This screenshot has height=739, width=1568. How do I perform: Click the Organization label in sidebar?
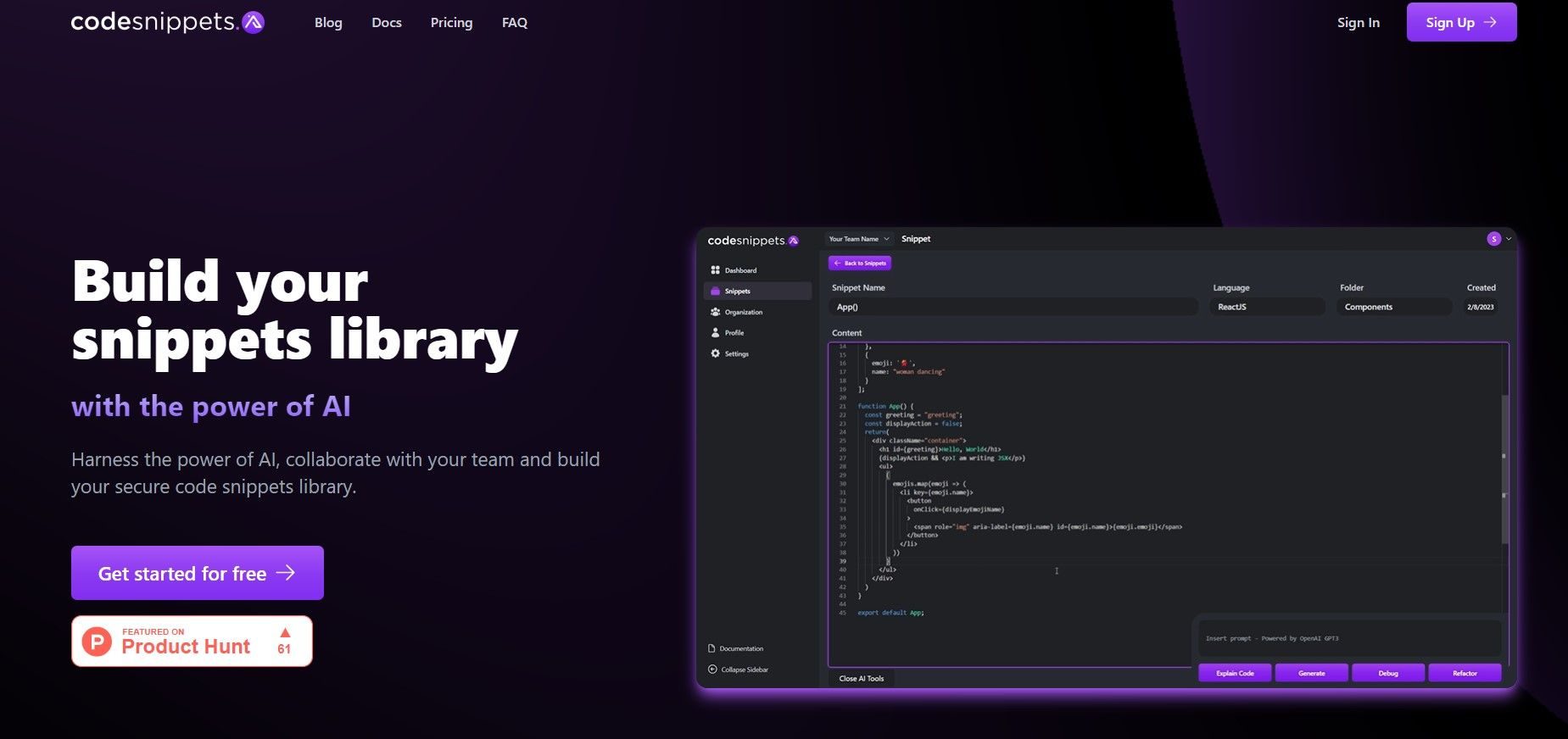(x=744, y=312)
